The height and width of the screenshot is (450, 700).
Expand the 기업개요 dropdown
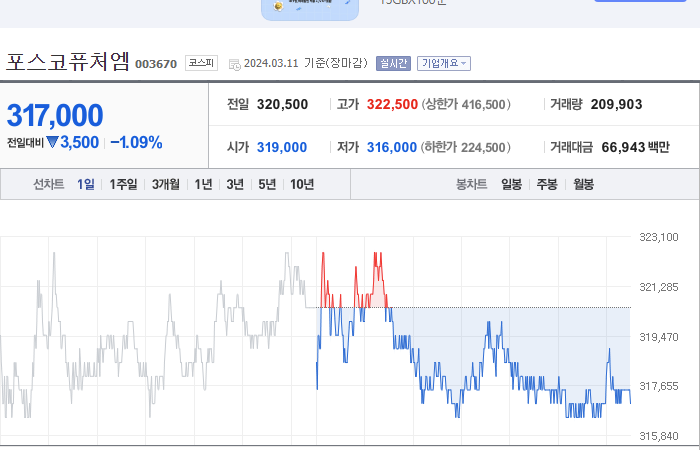[x=444, y=63]
